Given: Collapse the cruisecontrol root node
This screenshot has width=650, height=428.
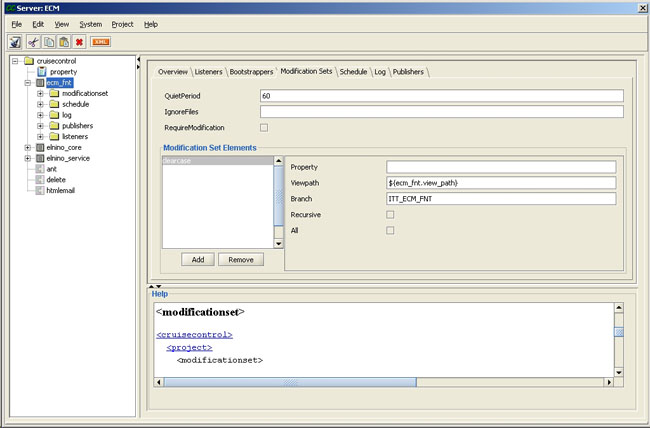Looking at the screenshot, I should [15, 61].
